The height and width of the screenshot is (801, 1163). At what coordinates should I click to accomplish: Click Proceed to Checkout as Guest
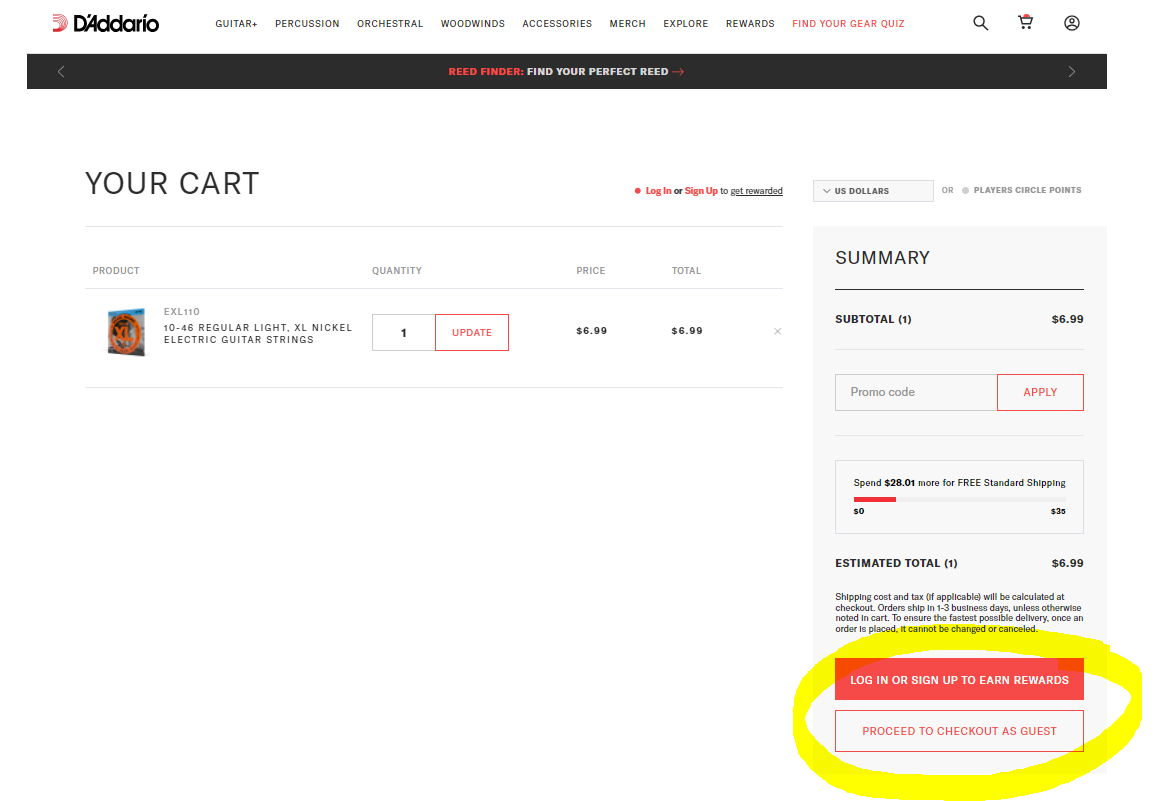pos(959,731)
